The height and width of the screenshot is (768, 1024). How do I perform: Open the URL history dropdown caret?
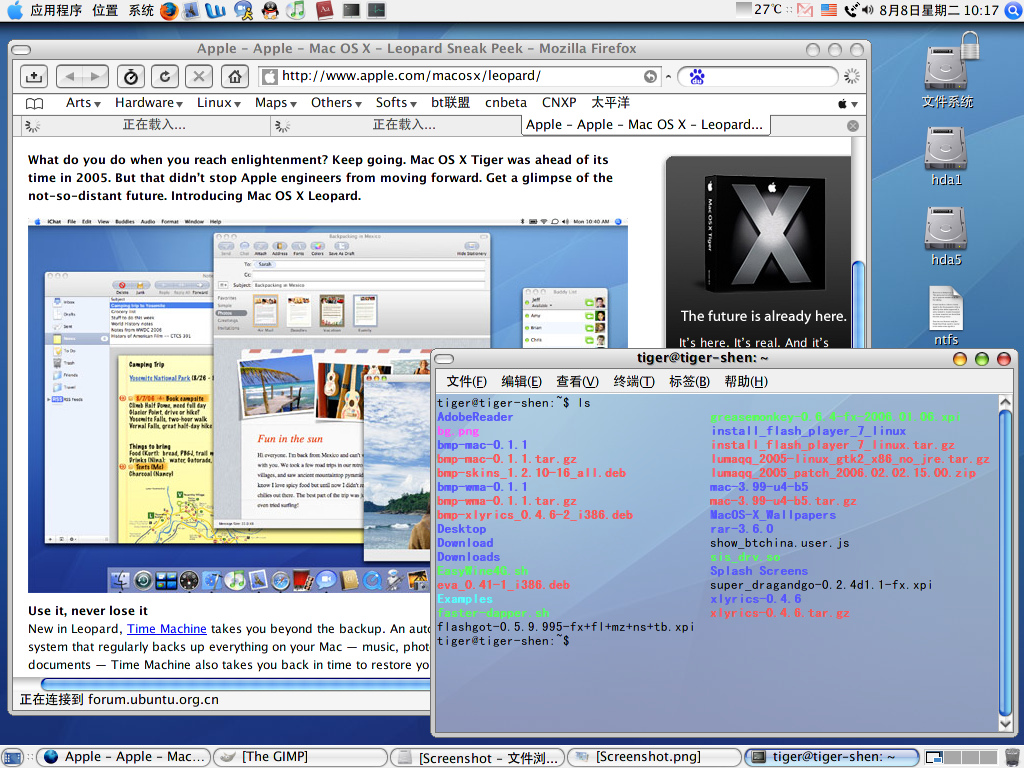point(668,76)
